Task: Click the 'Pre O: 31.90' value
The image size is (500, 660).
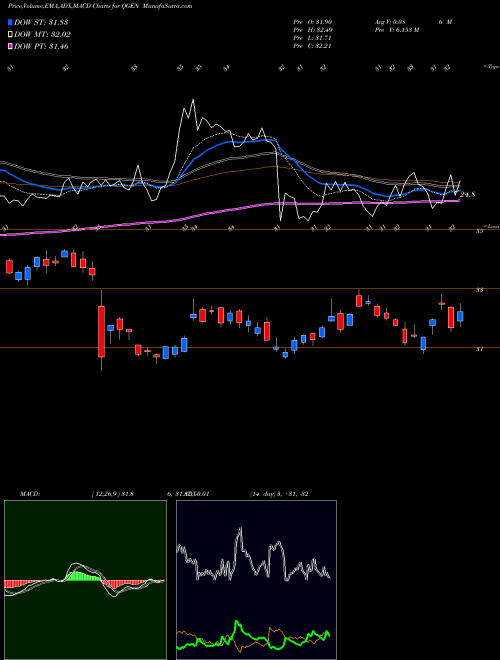Action: (313, 22)
